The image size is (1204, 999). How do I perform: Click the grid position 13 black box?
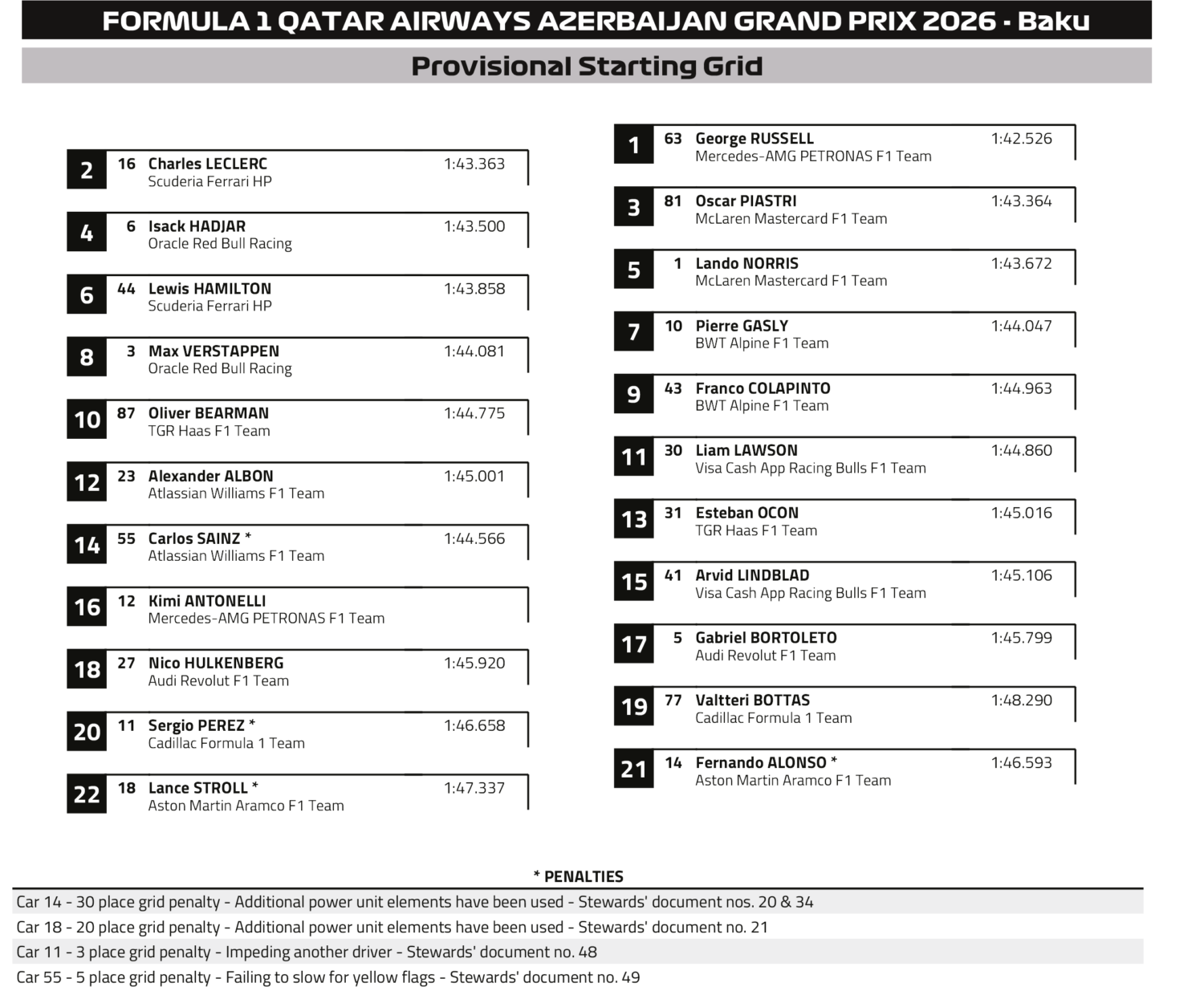[634, 520]
